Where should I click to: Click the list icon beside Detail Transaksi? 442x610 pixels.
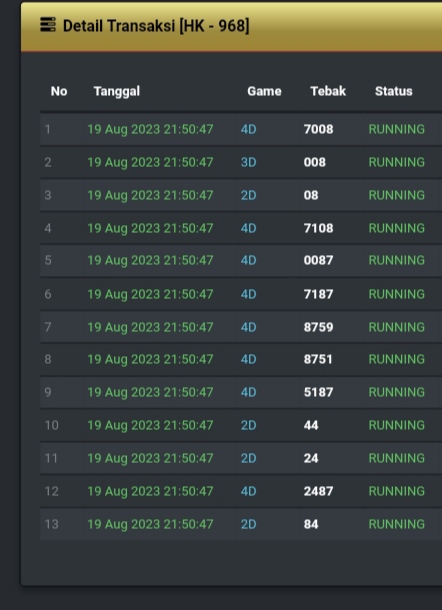[48, 25]
